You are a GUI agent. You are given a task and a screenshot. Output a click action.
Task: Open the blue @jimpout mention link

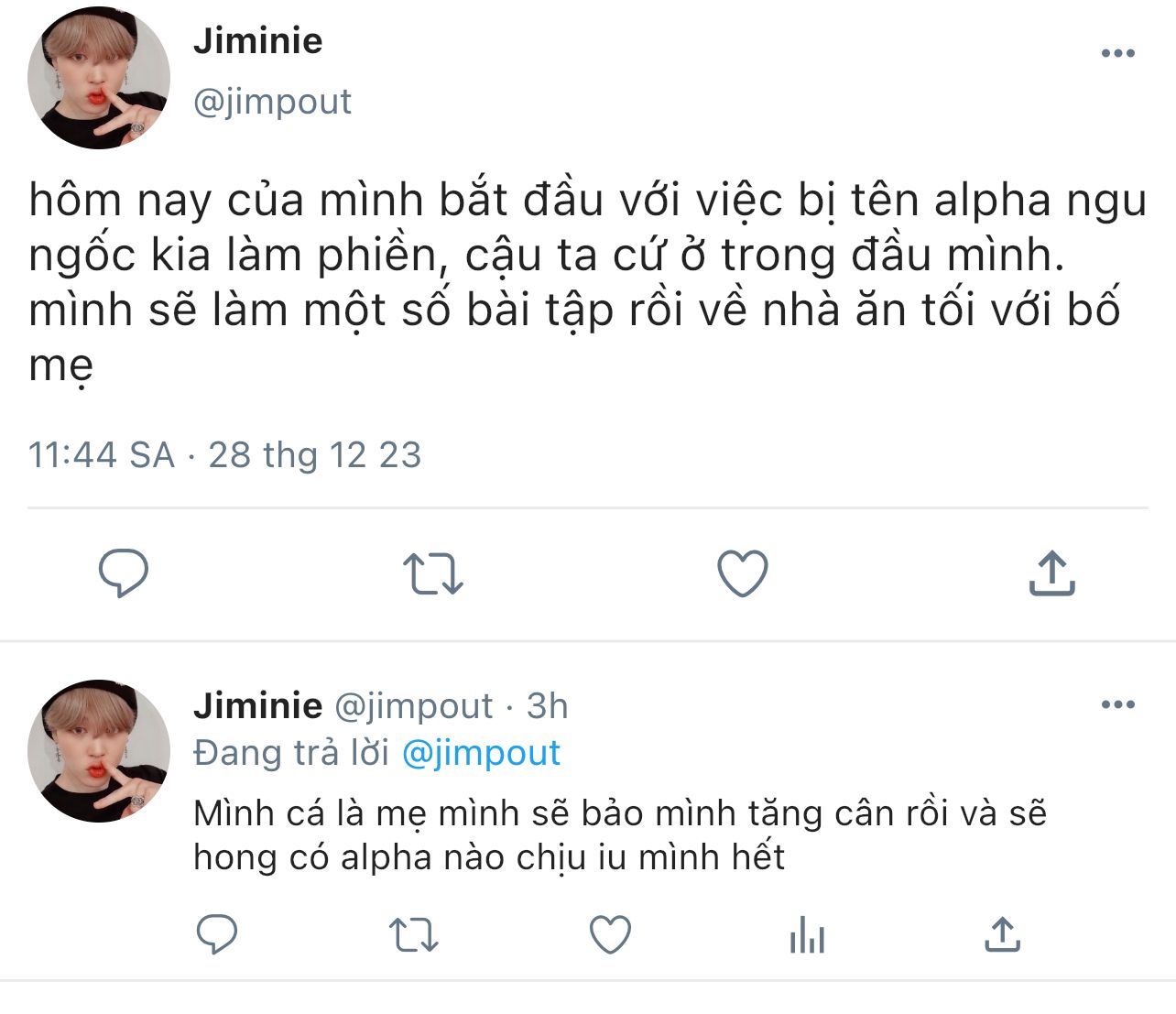[481, 753]
